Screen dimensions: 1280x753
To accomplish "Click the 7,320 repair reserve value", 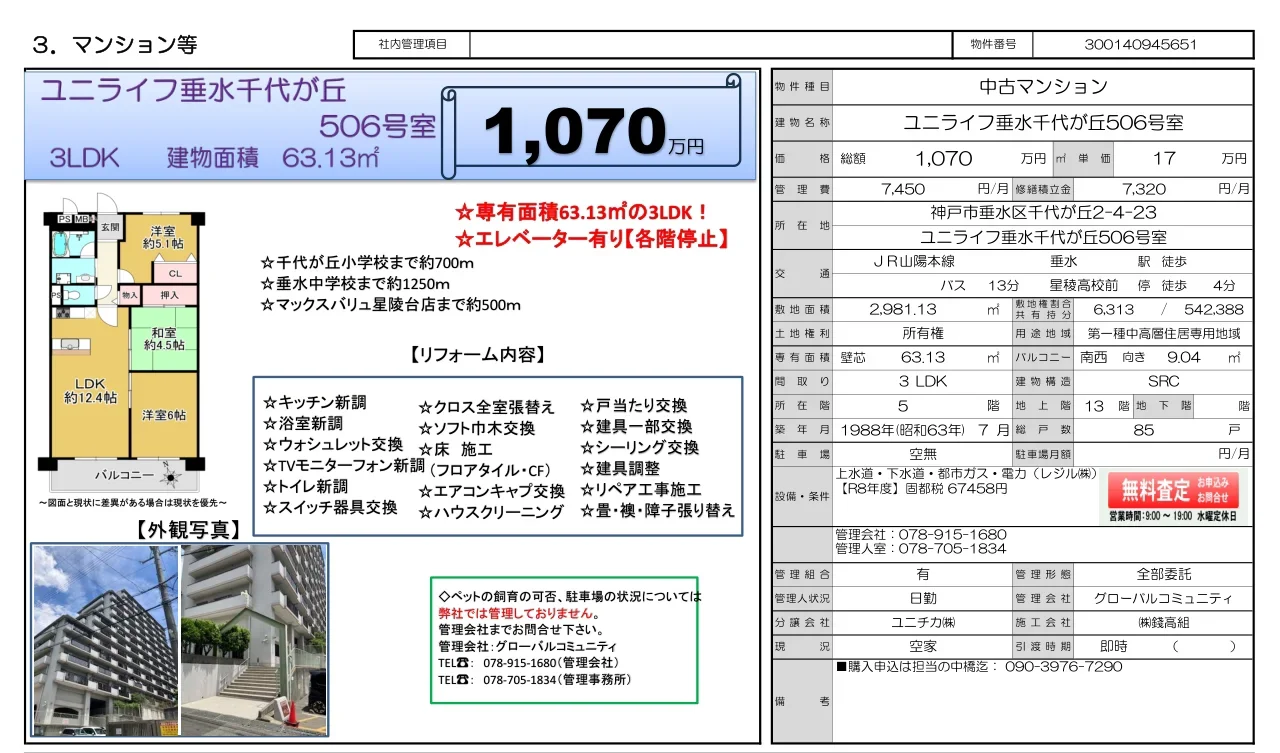I will point(1144,188).
